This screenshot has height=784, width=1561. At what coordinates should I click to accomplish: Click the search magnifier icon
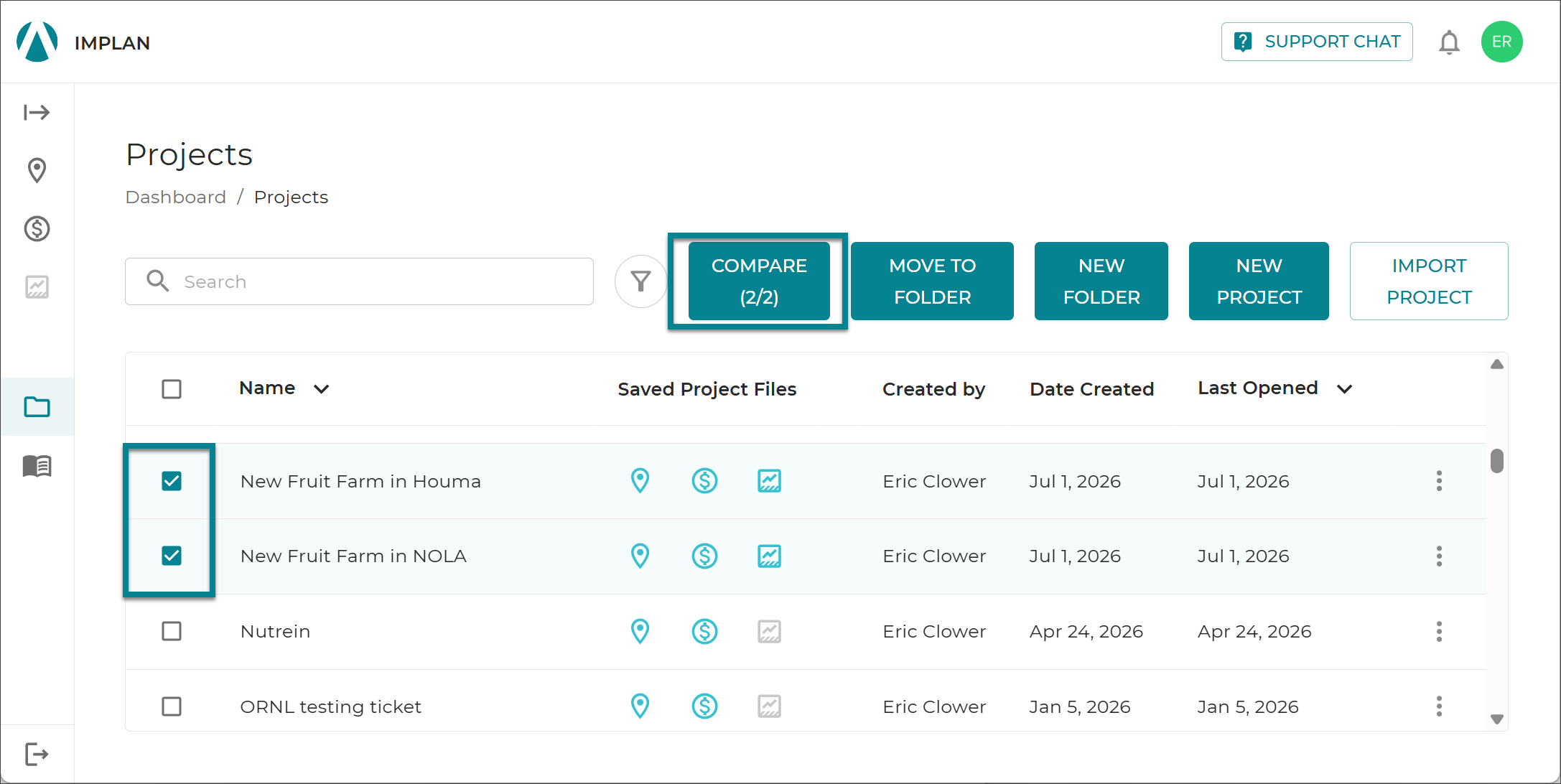tap(158, 281)
